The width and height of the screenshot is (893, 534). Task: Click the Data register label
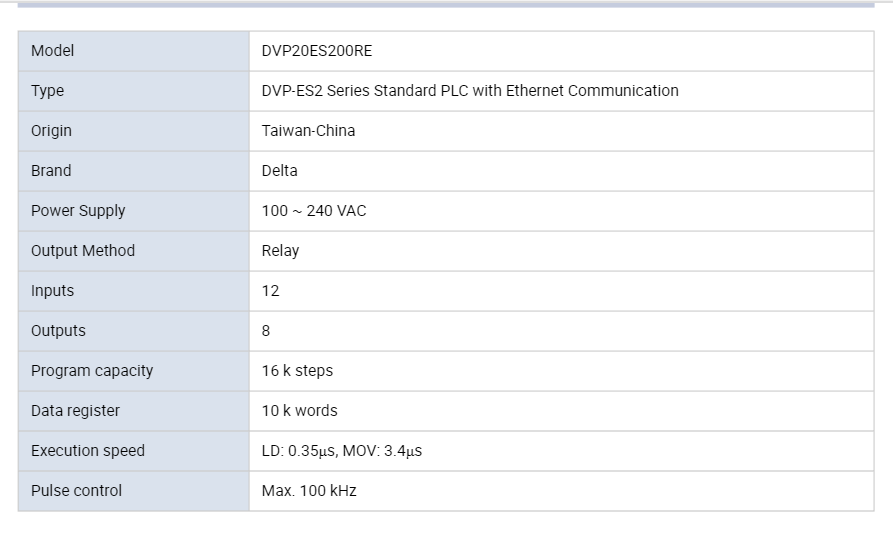75,410
